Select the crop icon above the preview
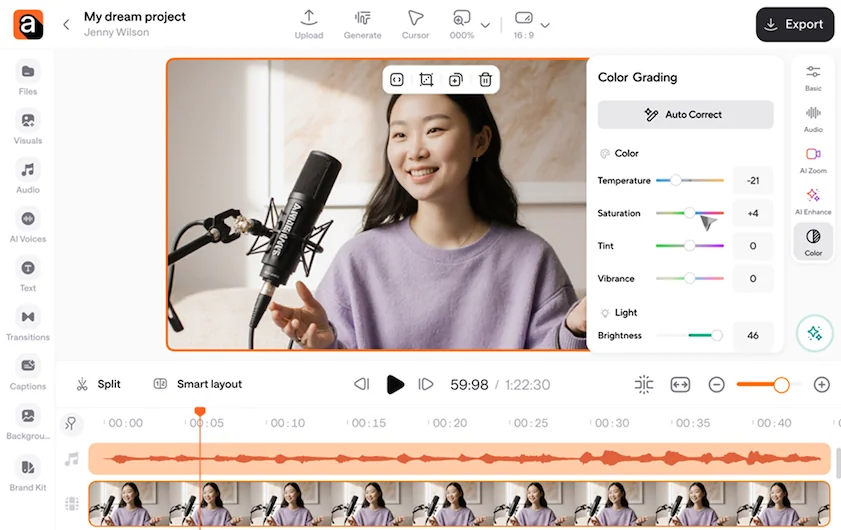This screenshot has height=530, width=841. 426,80
